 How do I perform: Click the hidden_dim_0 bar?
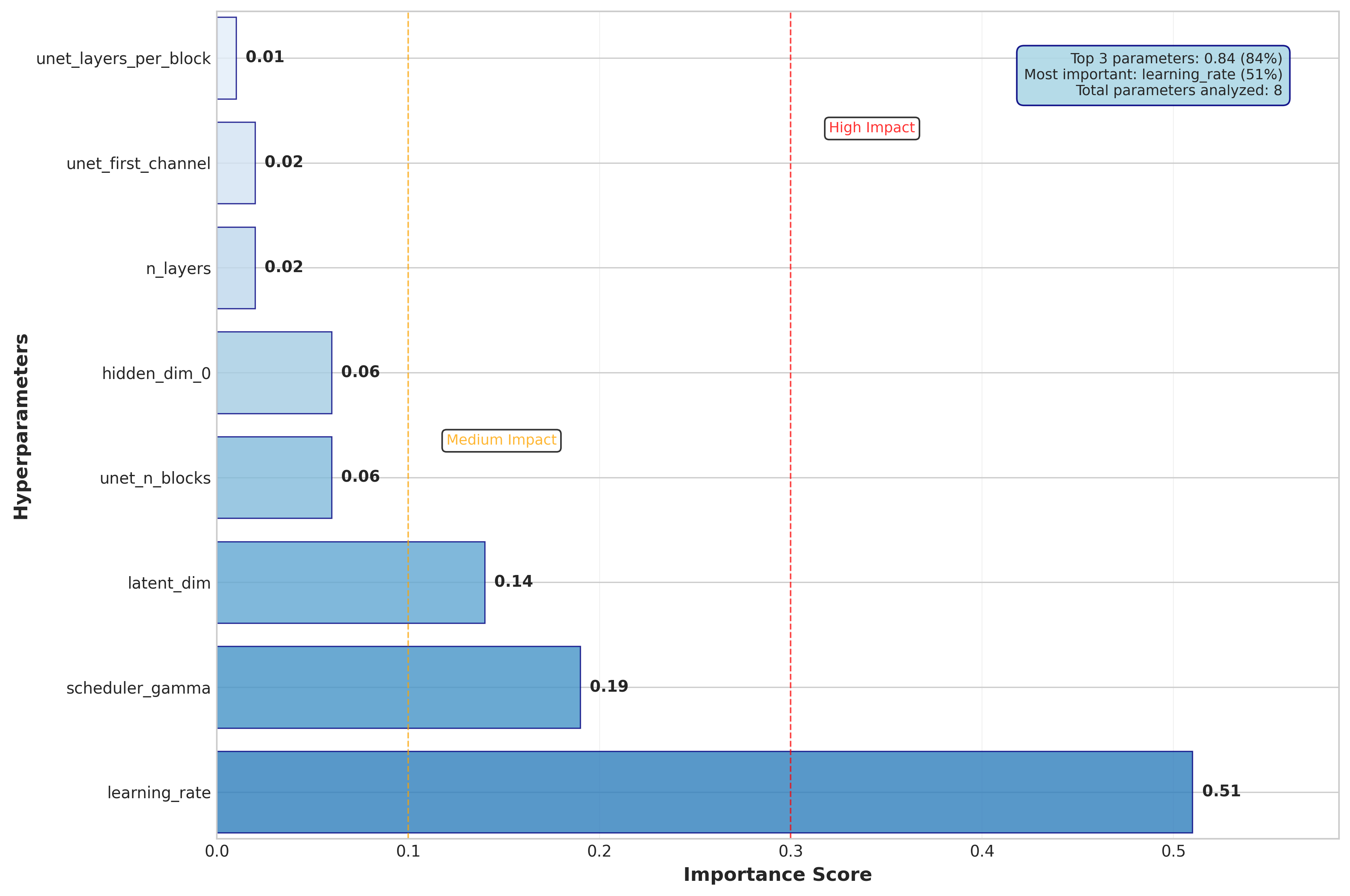tap(274, 373)
